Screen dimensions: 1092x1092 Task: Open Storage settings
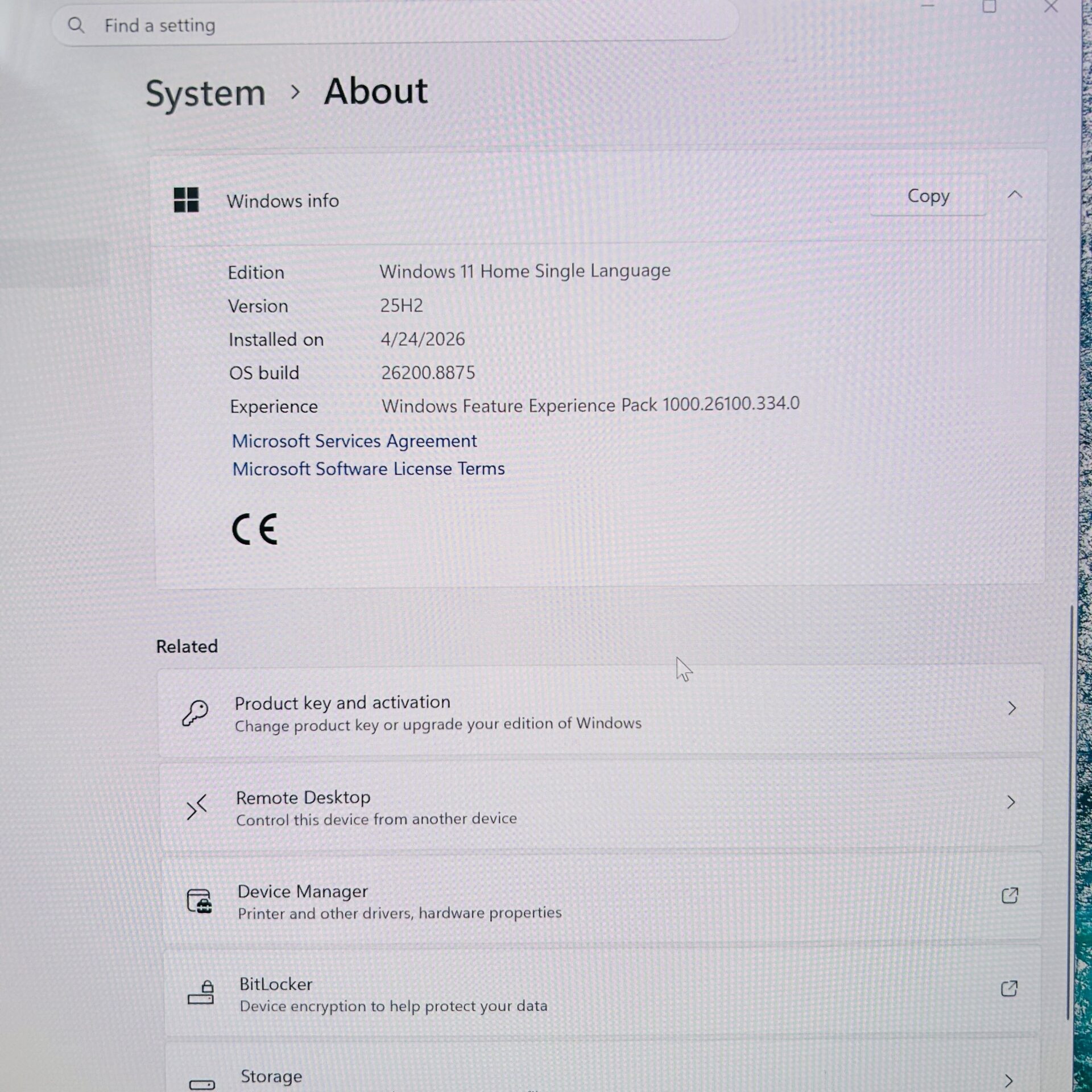tap(603, 1066)
